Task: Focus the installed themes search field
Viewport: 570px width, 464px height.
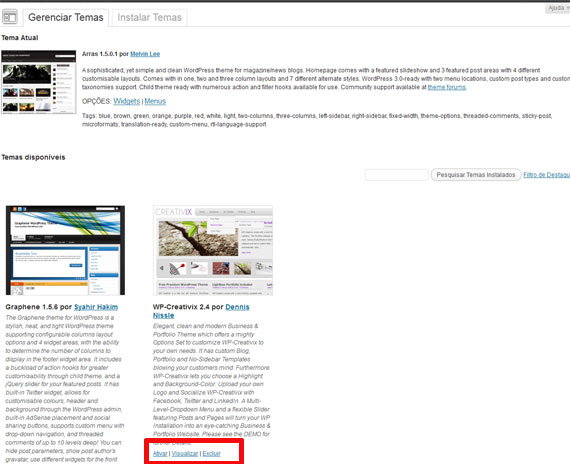Action: point(397,175)
